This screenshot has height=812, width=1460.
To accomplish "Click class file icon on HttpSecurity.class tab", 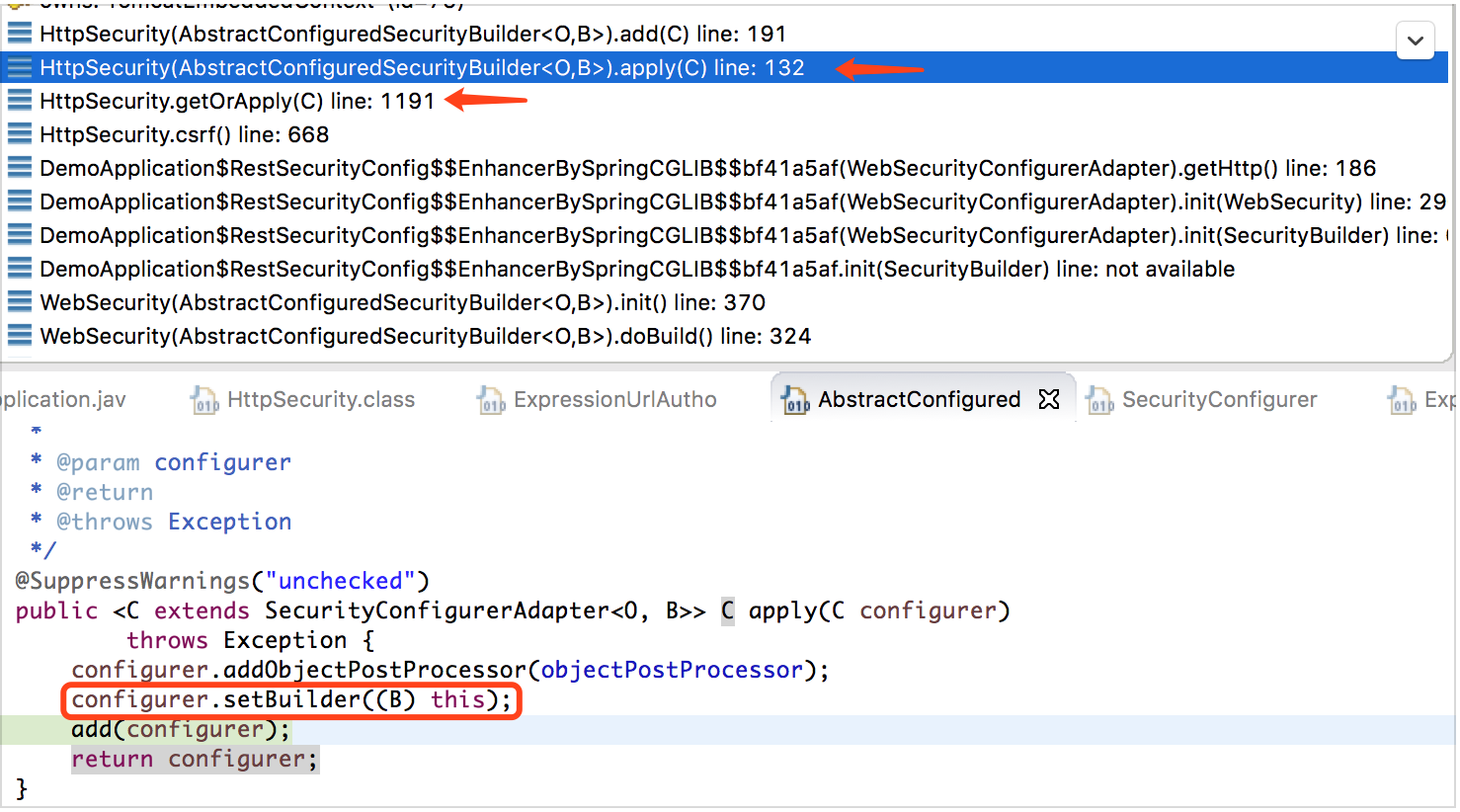I will tap(204, 400).
